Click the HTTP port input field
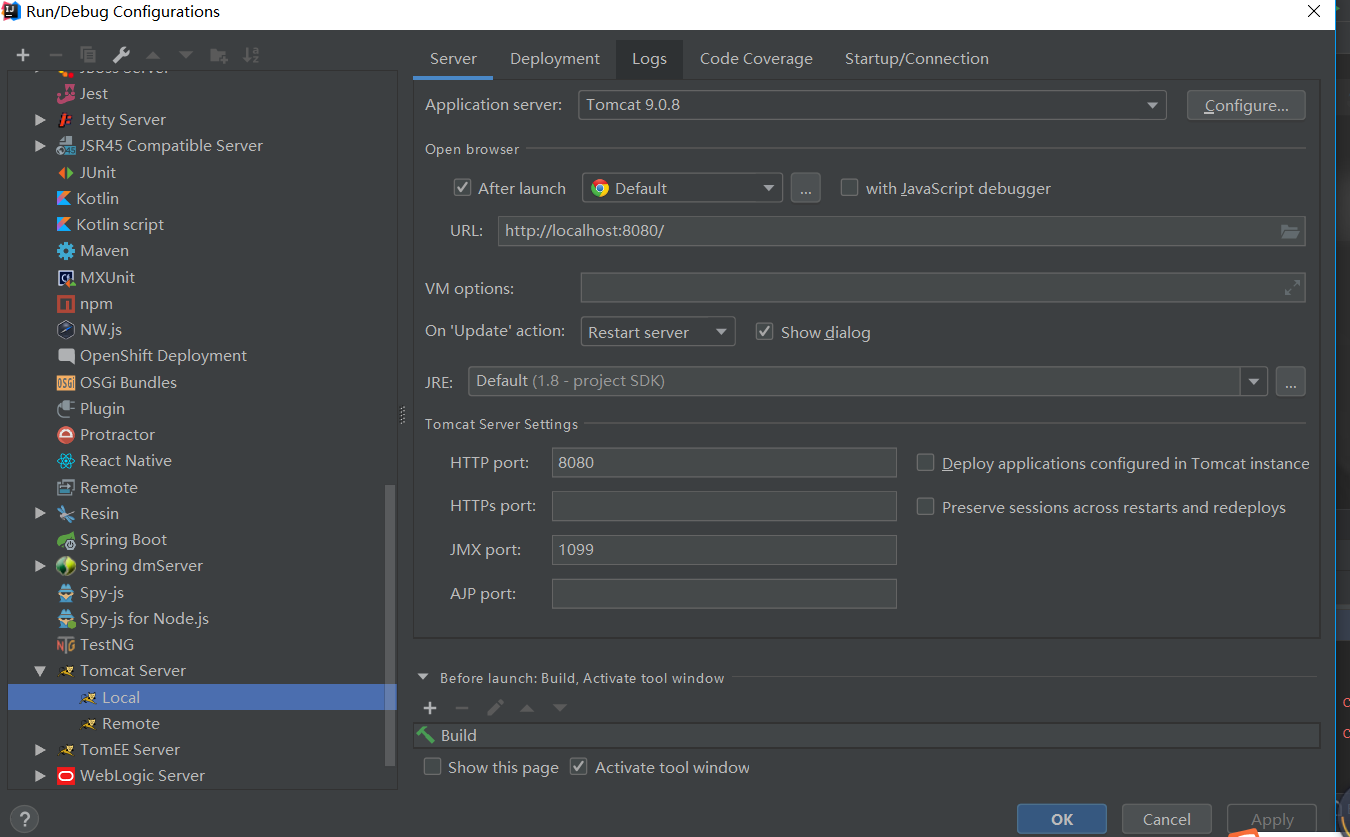Screen dimensions: 1350x837 click(723, 463)
